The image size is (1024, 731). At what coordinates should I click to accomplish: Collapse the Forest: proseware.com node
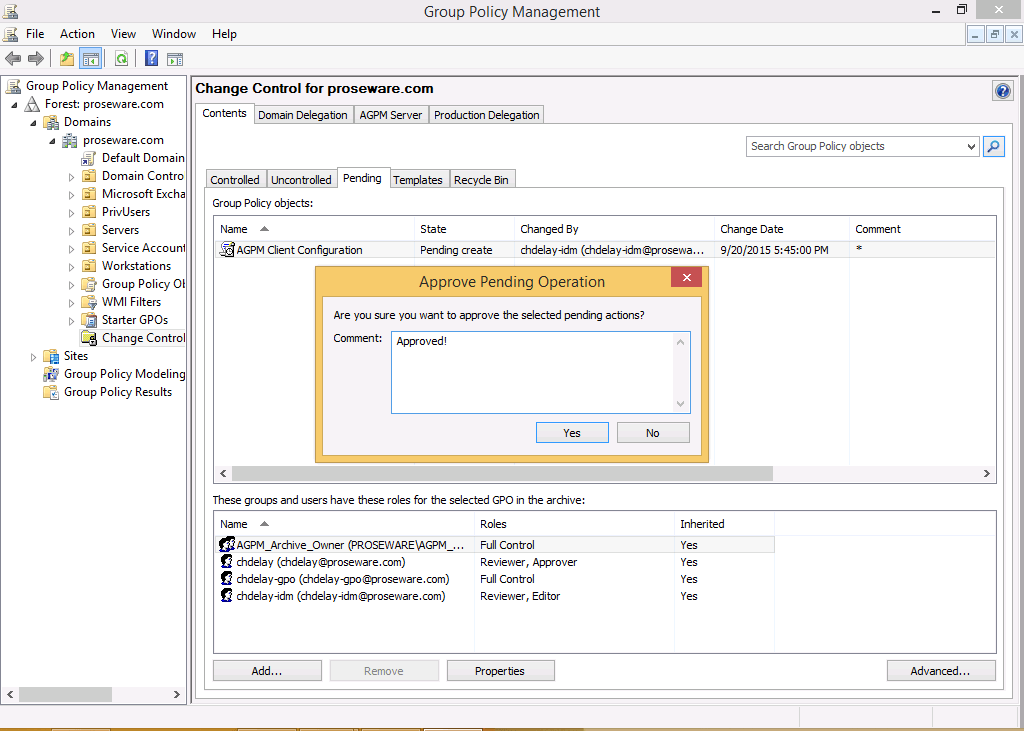point(15,105)
